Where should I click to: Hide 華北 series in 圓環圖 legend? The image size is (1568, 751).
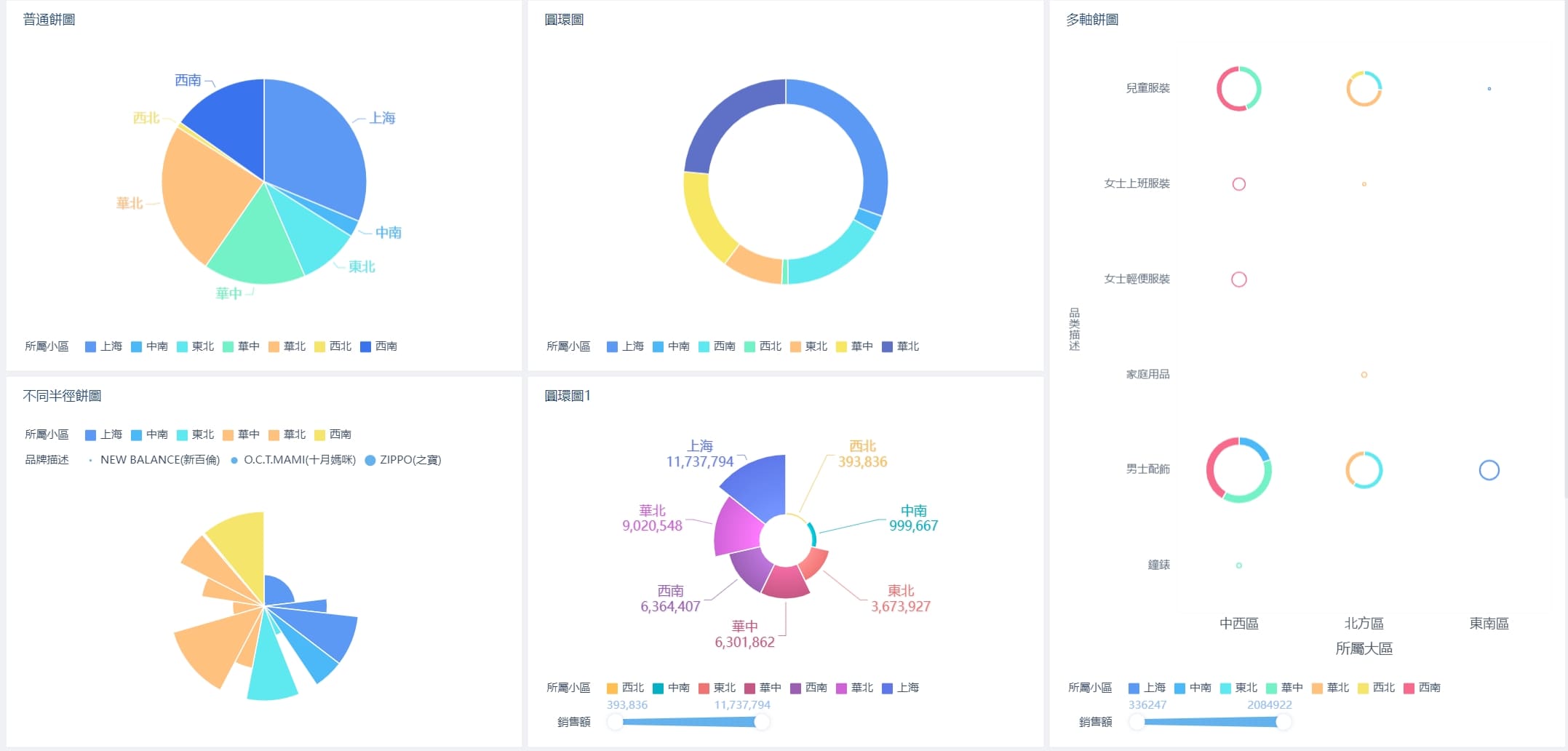pyautogui.click(x=900, y=346)
